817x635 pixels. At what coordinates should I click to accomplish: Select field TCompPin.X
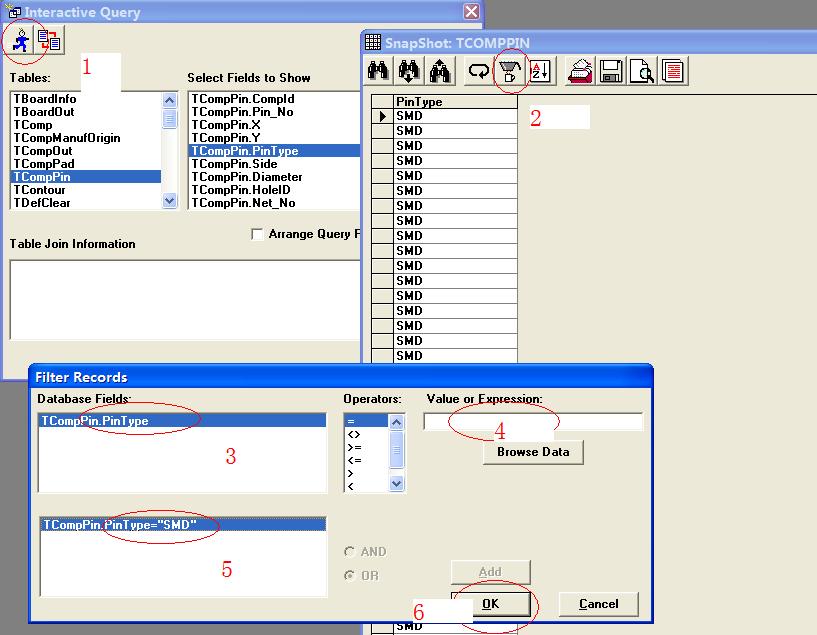click(x=275, y=125)
